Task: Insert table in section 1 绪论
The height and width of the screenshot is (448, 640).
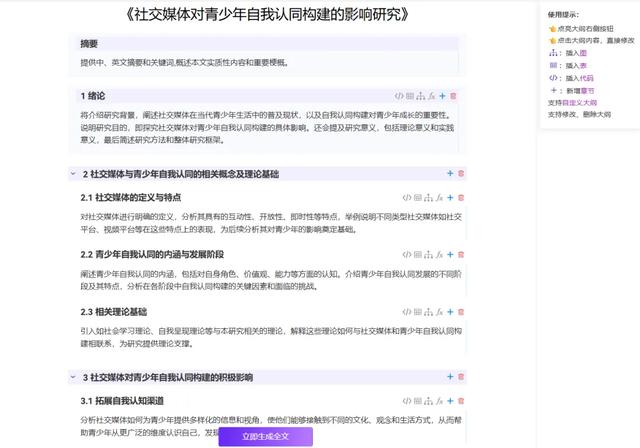Action: [x=410, y=96]
